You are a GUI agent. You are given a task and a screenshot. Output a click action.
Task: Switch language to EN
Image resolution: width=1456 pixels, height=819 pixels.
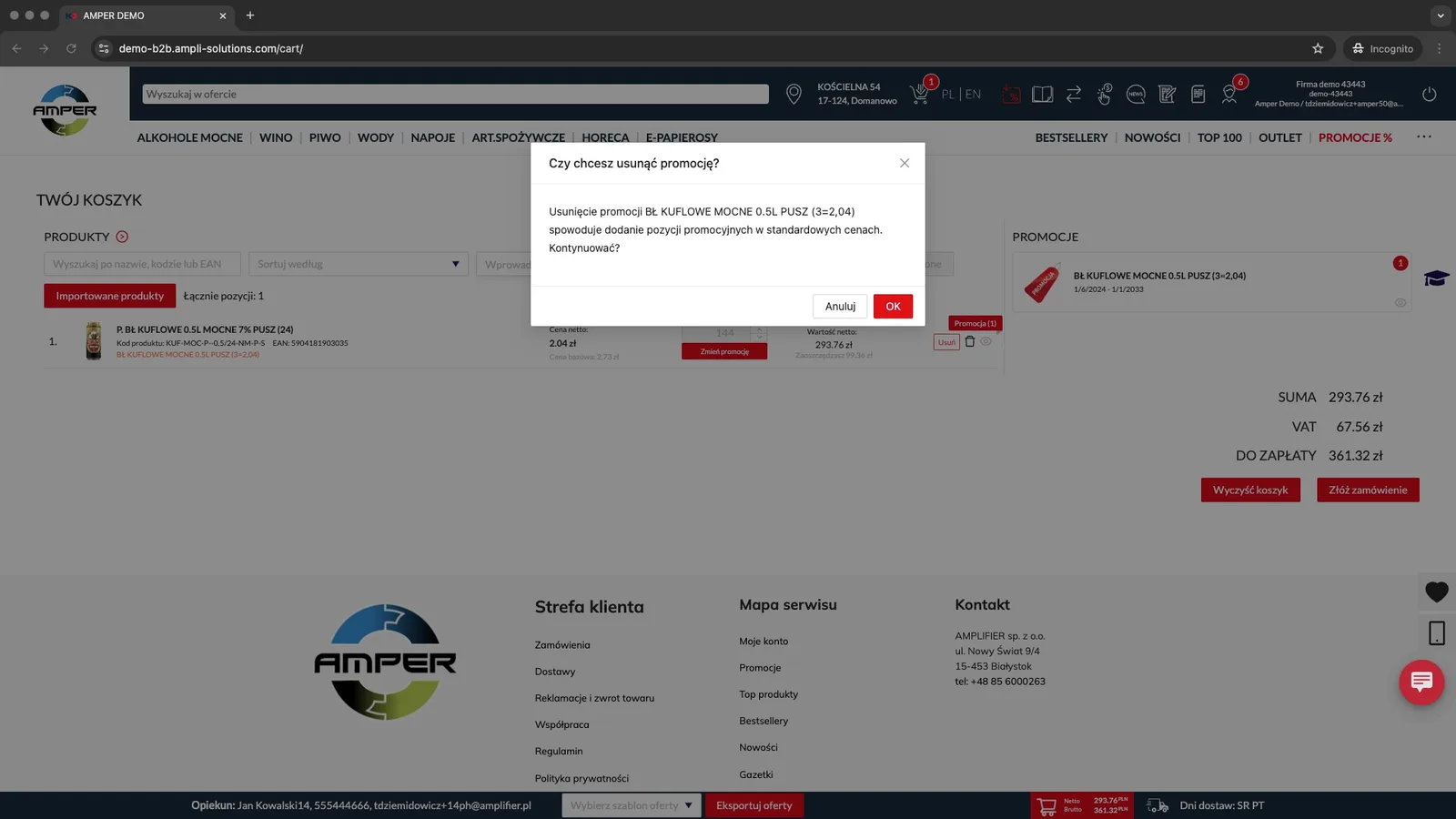coord(974,94)
